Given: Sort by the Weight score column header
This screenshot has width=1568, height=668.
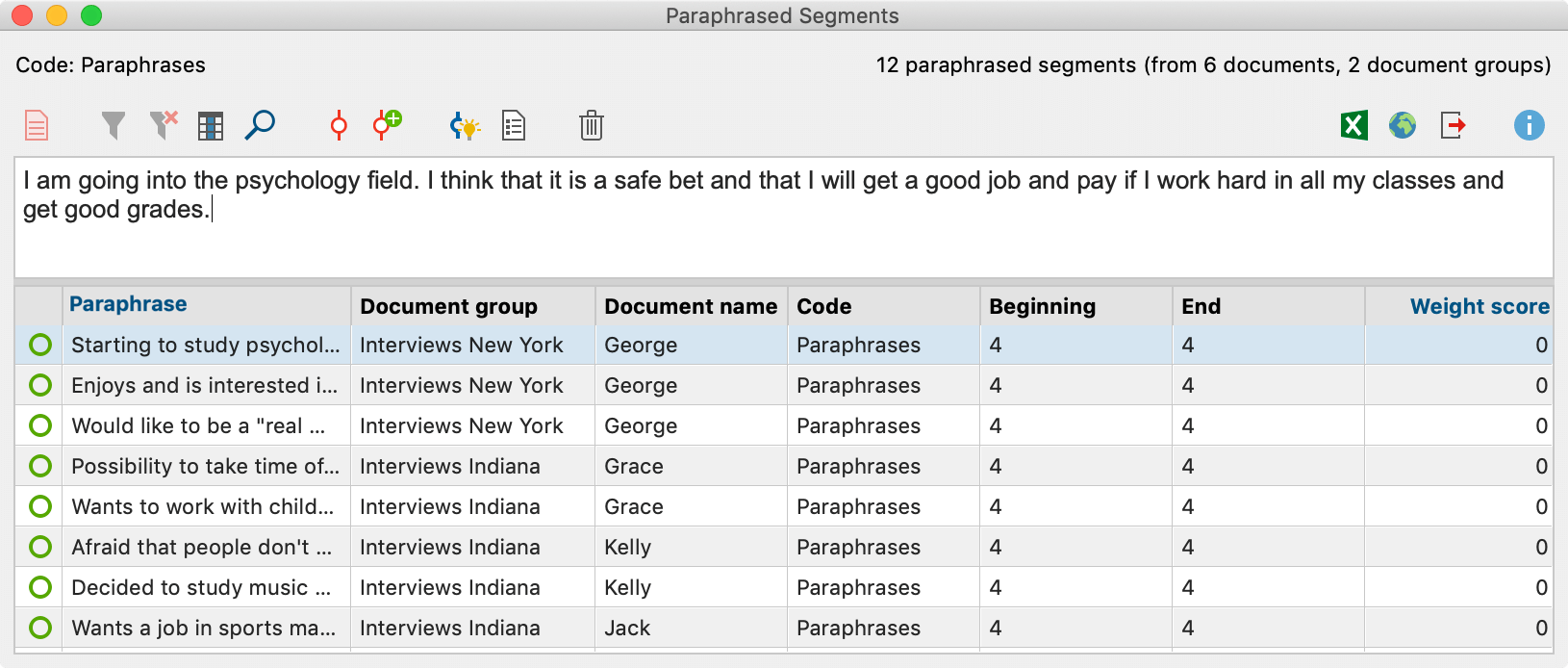Looking at the screenshot, I should tap(1459, 306).
